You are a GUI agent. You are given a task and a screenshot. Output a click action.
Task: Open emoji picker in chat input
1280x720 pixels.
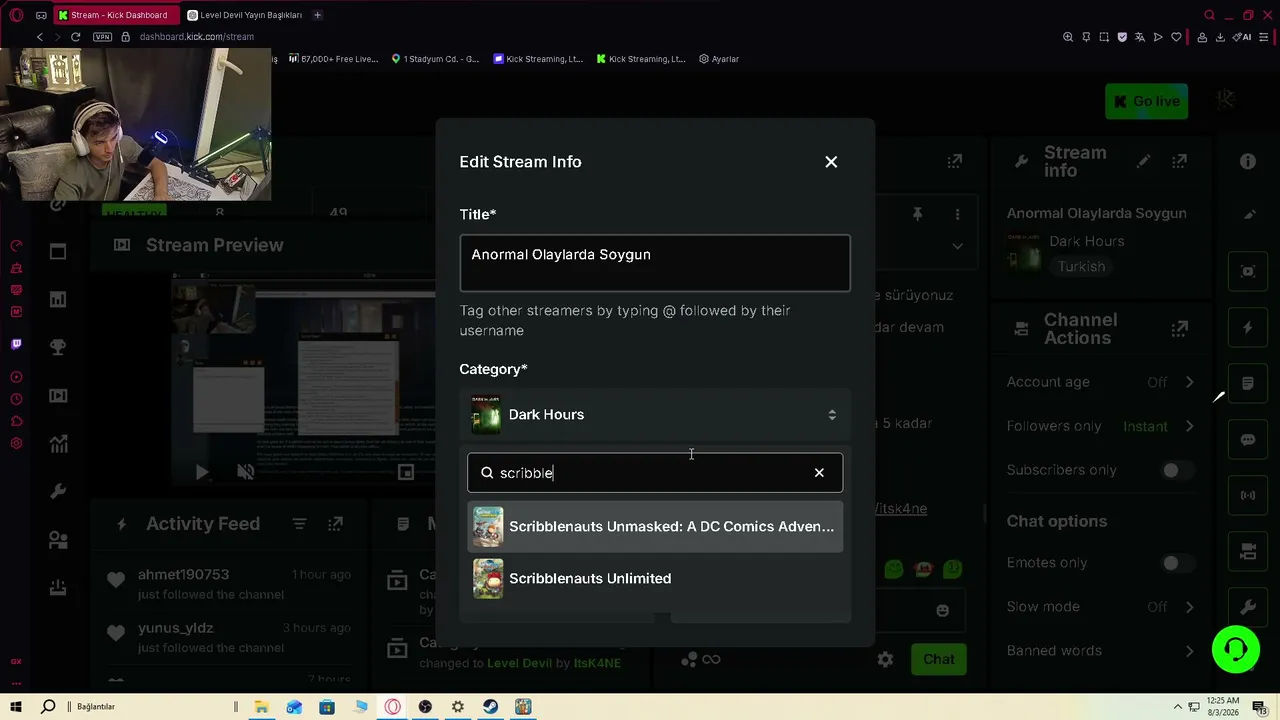942,610
